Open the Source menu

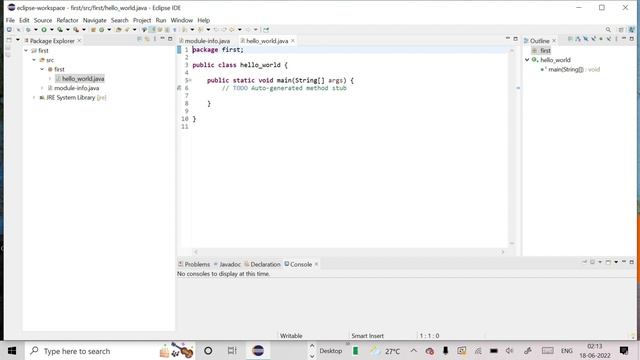point(43,20)
